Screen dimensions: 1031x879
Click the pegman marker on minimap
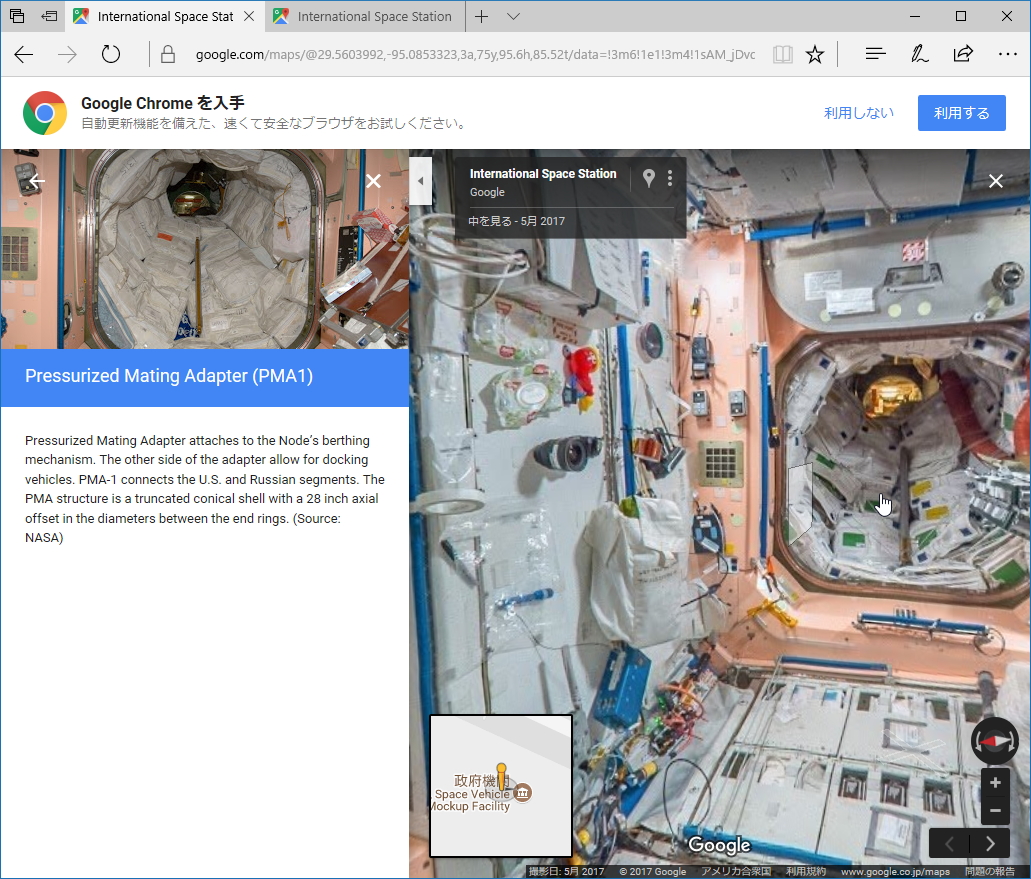click(x=502, y=776)
